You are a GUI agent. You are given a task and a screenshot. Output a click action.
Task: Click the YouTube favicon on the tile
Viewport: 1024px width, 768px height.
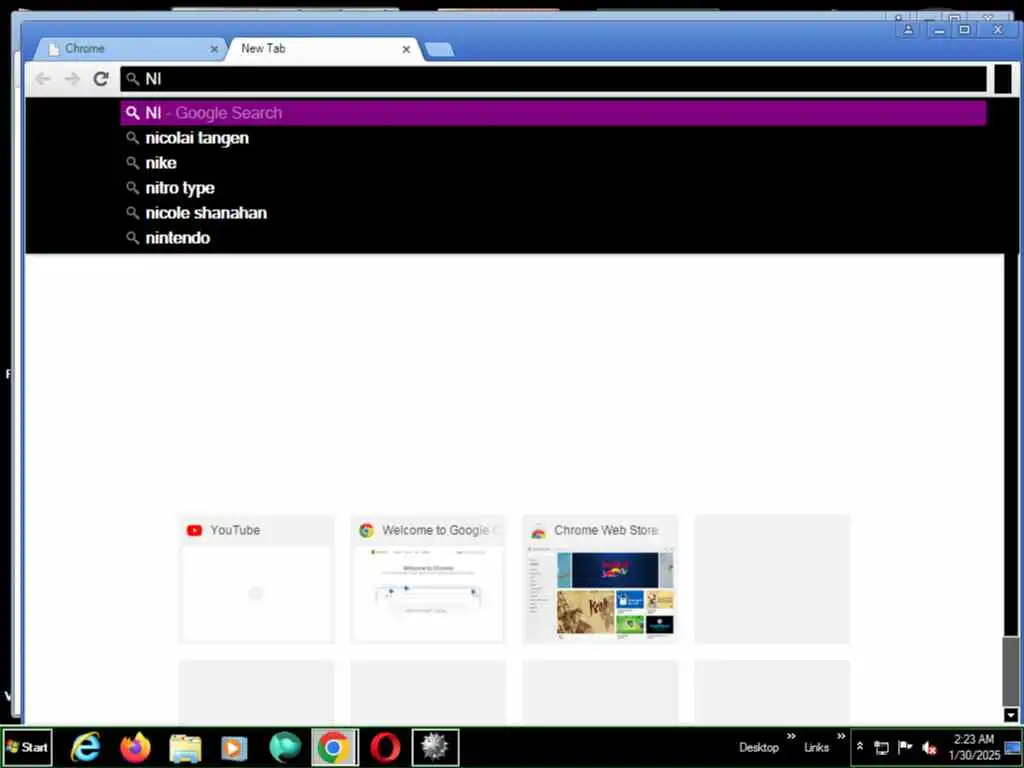pyautogui.click(x=194, y=530)
